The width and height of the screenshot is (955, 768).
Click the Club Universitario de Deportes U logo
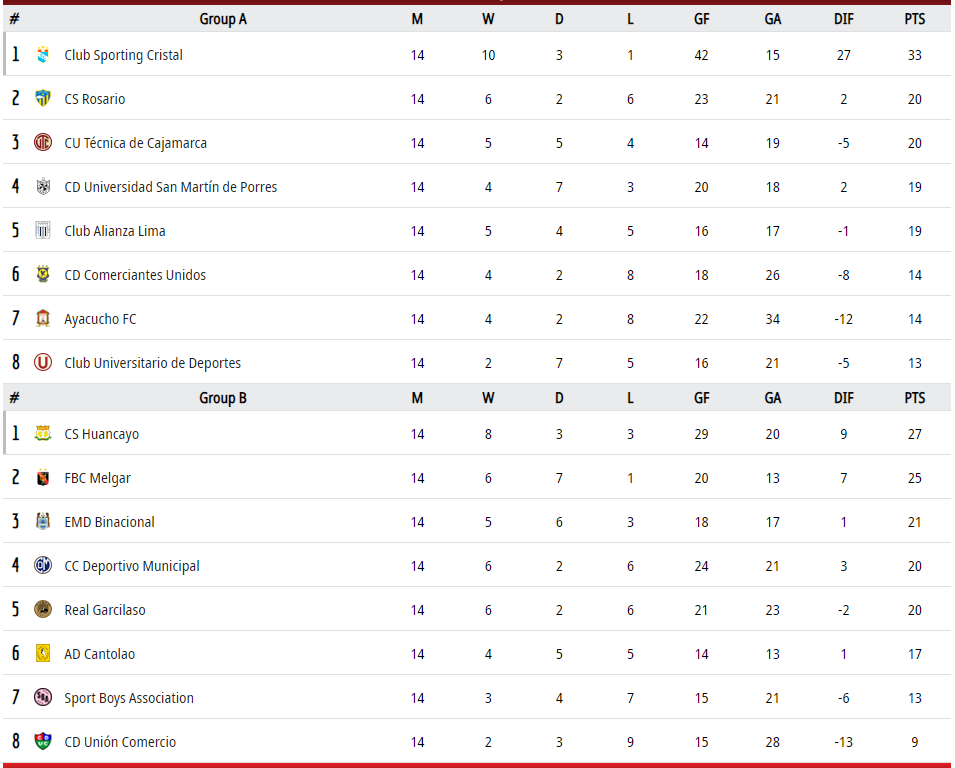click(x=43, y=362)
